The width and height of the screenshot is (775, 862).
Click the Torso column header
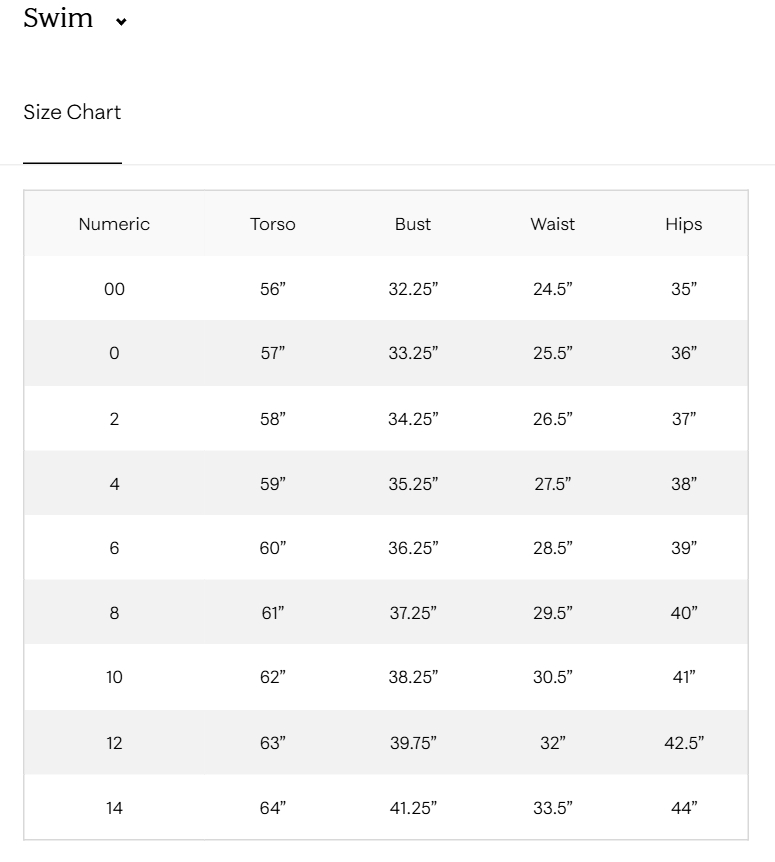point(273,224)
